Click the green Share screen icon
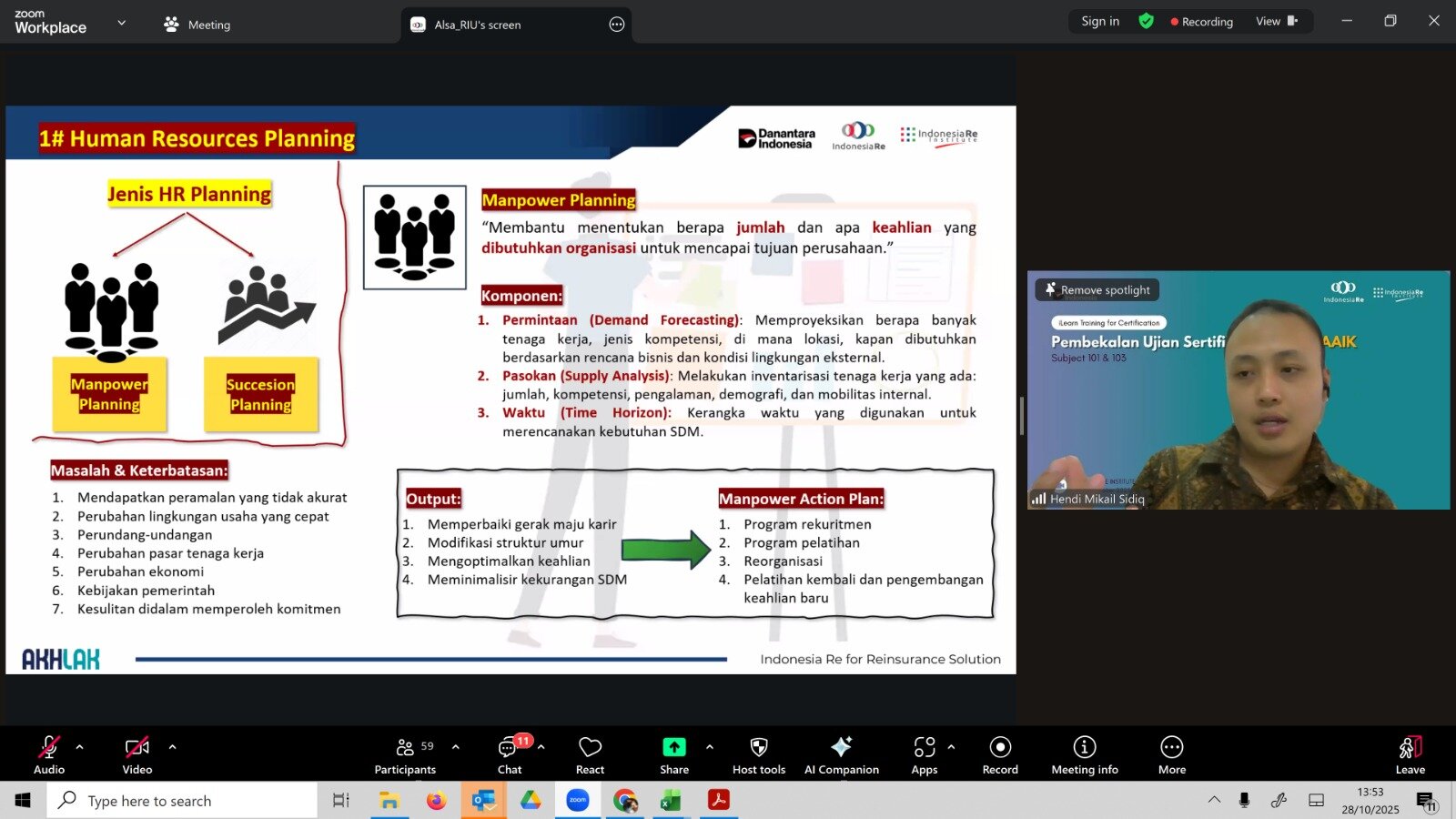Screen dimensions: 1456x819 point(674,747)
